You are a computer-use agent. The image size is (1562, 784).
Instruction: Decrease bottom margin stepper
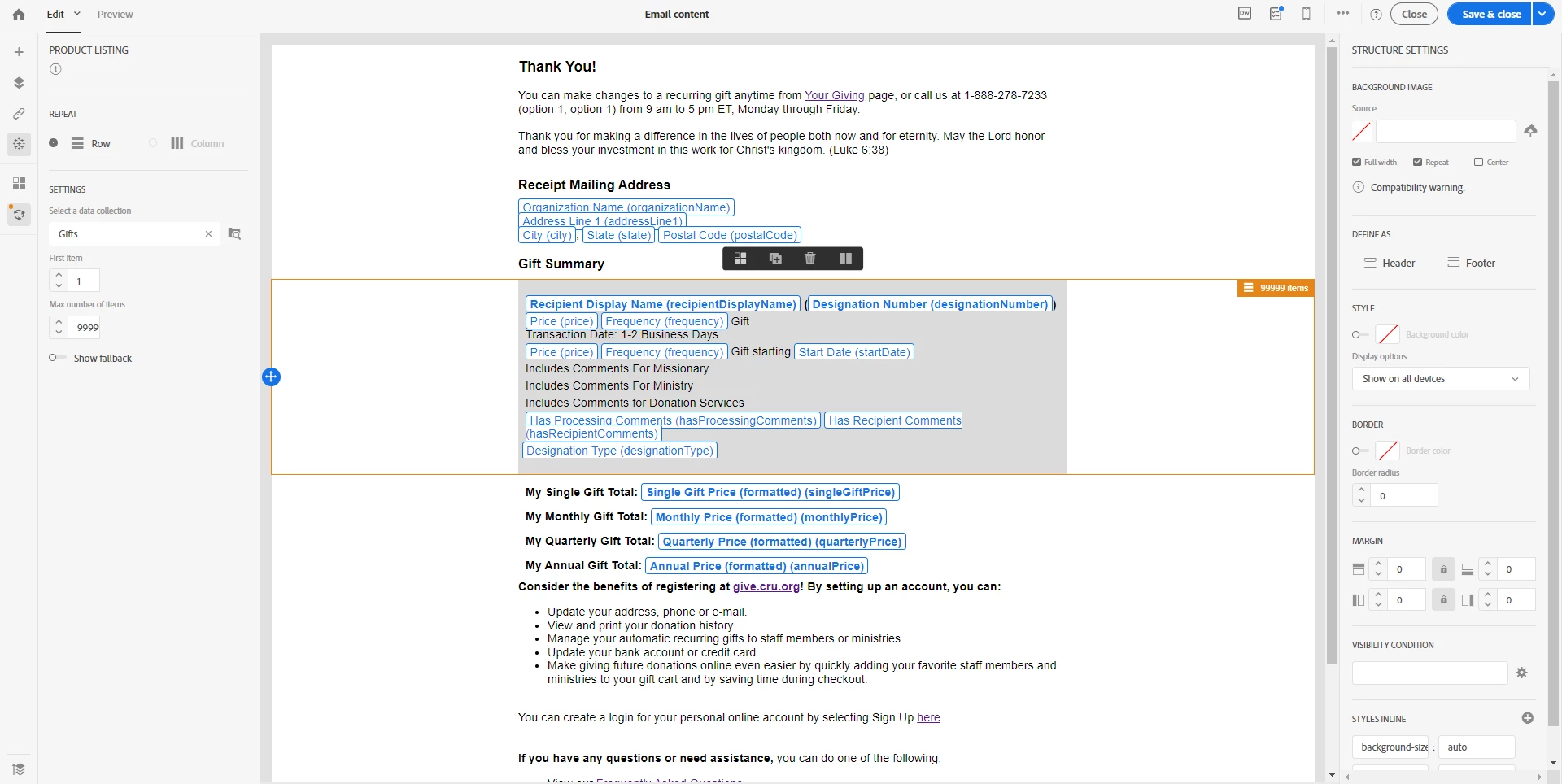1488,575
